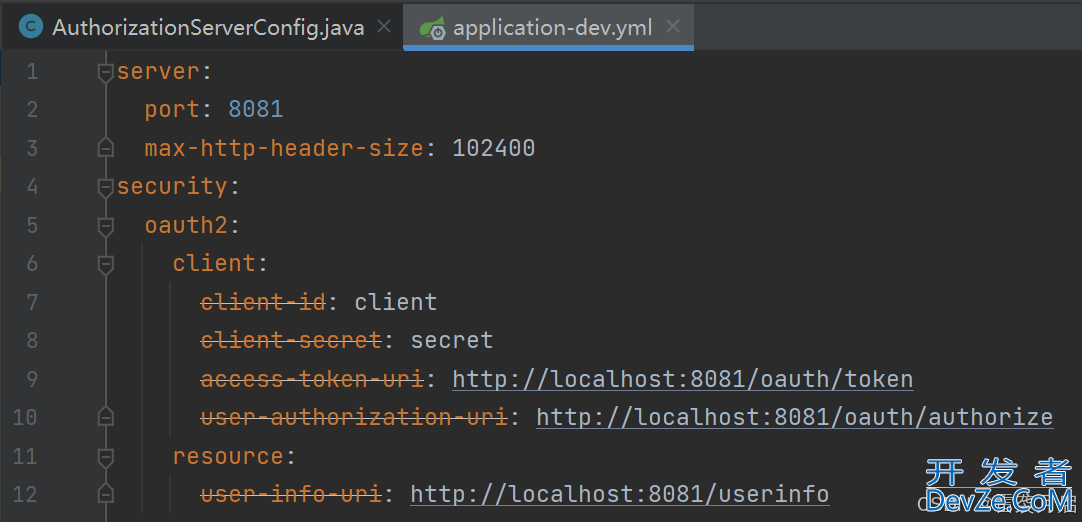Image resolution: width=1082 pixels, height=522 pixels.
Task: Collapse the server block fold marker
Action: 105,72
